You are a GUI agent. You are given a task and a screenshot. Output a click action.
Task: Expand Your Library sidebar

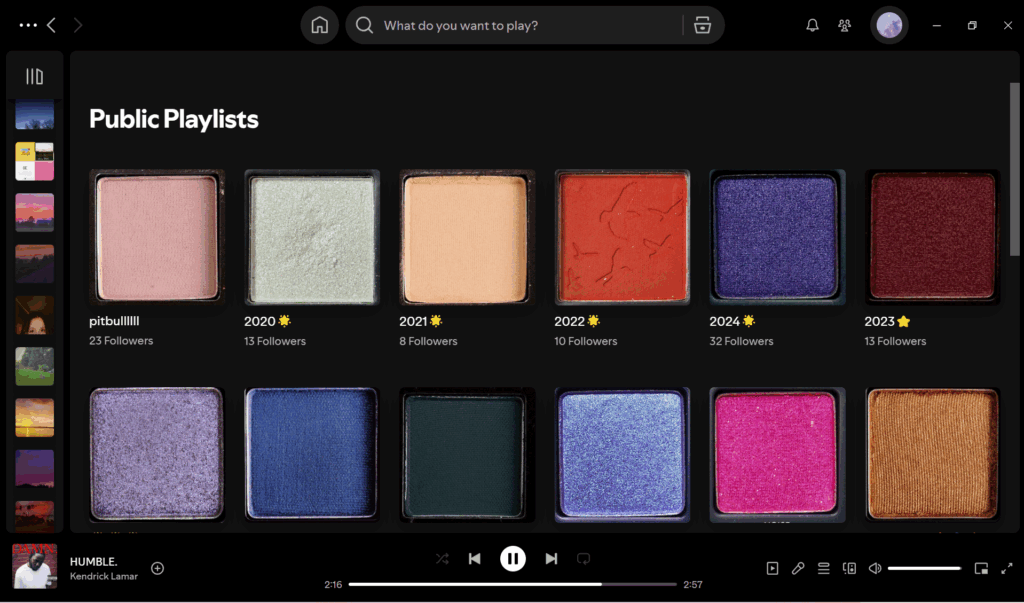coord(35,76)
